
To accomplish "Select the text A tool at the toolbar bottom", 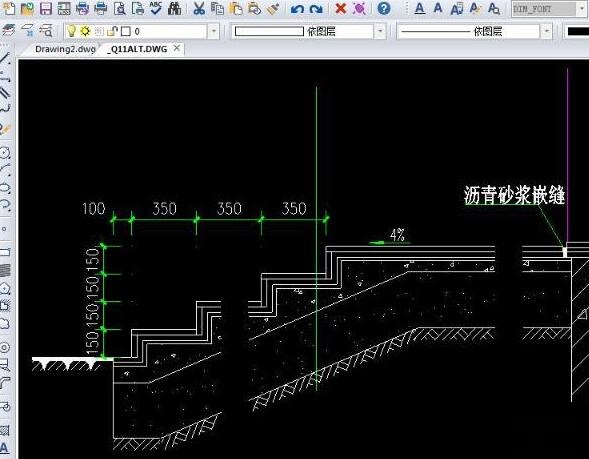I will [x=4, y=448].
